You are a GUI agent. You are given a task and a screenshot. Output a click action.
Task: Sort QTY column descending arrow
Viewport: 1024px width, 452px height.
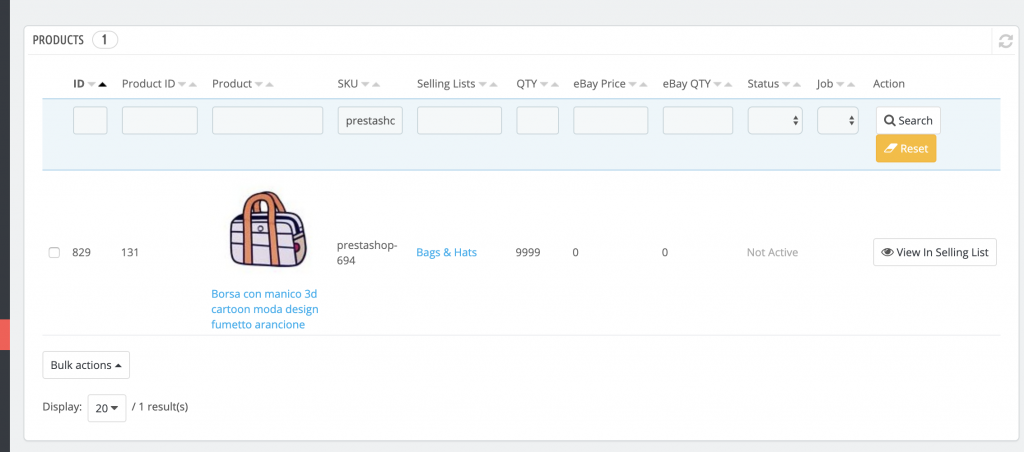click(x=545, y=84)
